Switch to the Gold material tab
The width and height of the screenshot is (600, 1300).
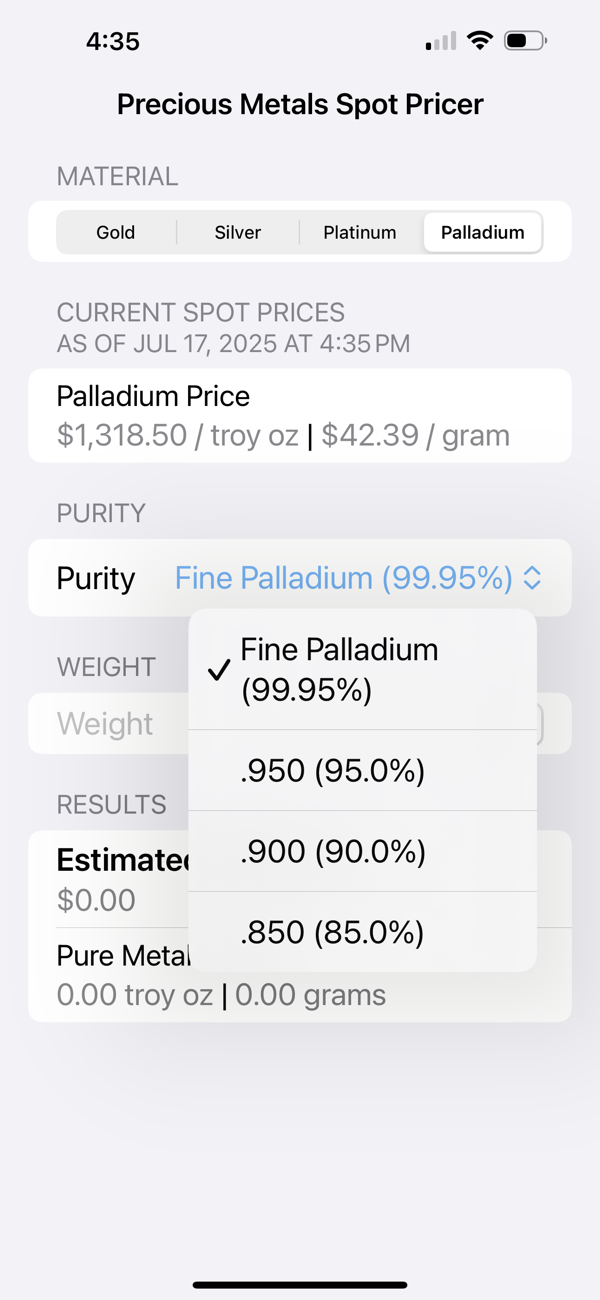click(115, 232)
